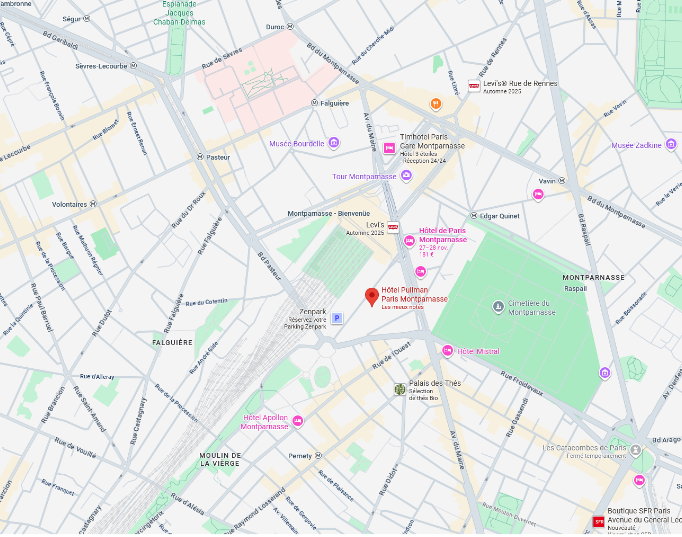Click the orange restaurant fork-and-knife icon
Image resolution: width=682 pixels, height=537 pixels.
pyautogui.click(x=435, y=103)
